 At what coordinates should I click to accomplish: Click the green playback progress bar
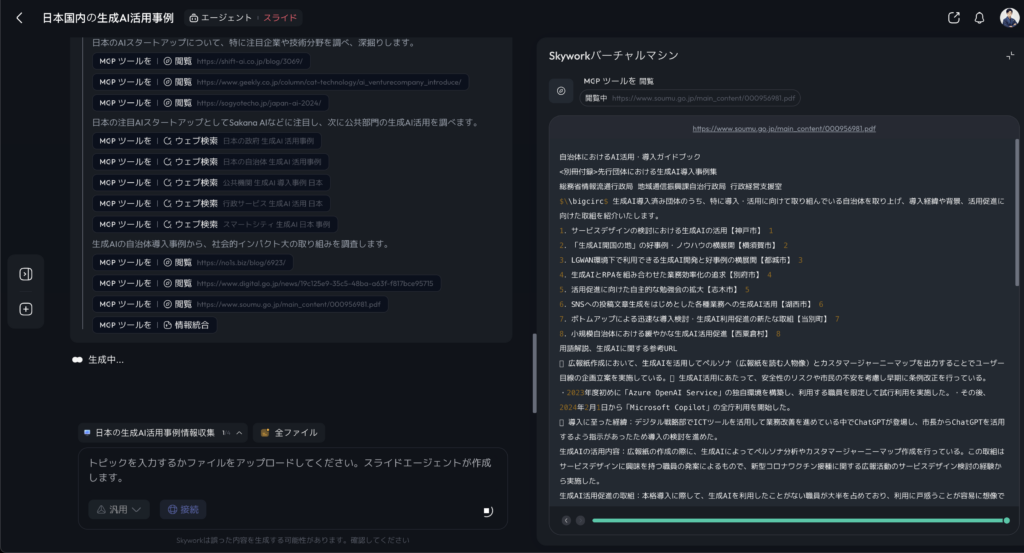tap(795, 520)
